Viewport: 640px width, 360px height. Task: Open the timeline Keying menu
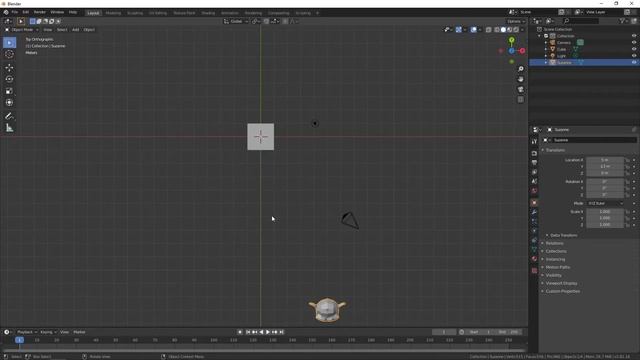click(x=48, y=332)
